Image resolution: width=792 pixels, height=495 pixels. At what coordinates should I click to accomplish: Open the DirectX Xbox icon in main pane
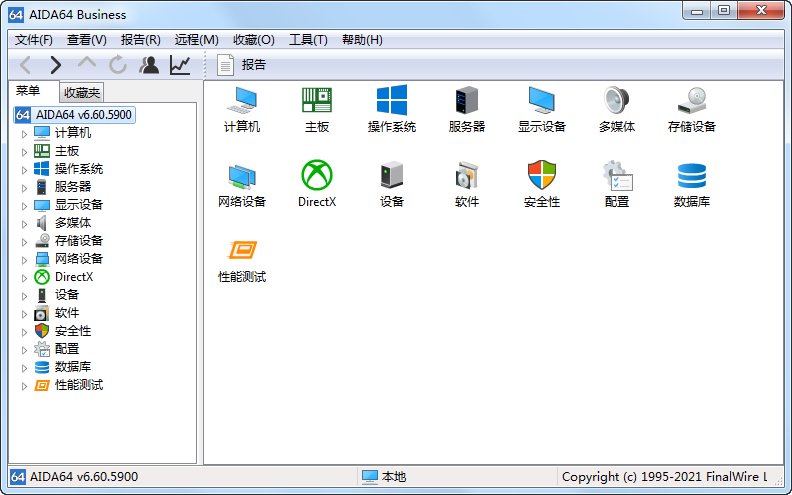[x=317, y=184]
